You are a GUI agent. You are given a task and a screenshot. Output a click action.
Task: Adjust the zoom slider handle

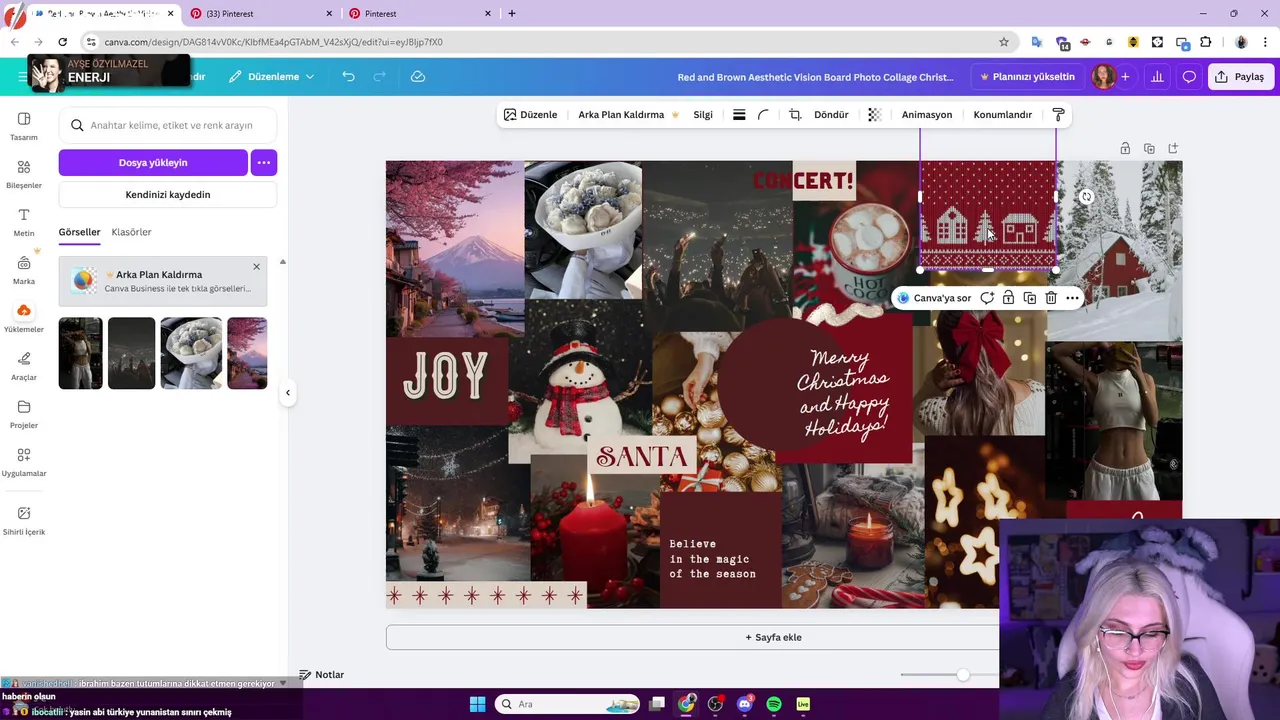click(962, 675)
